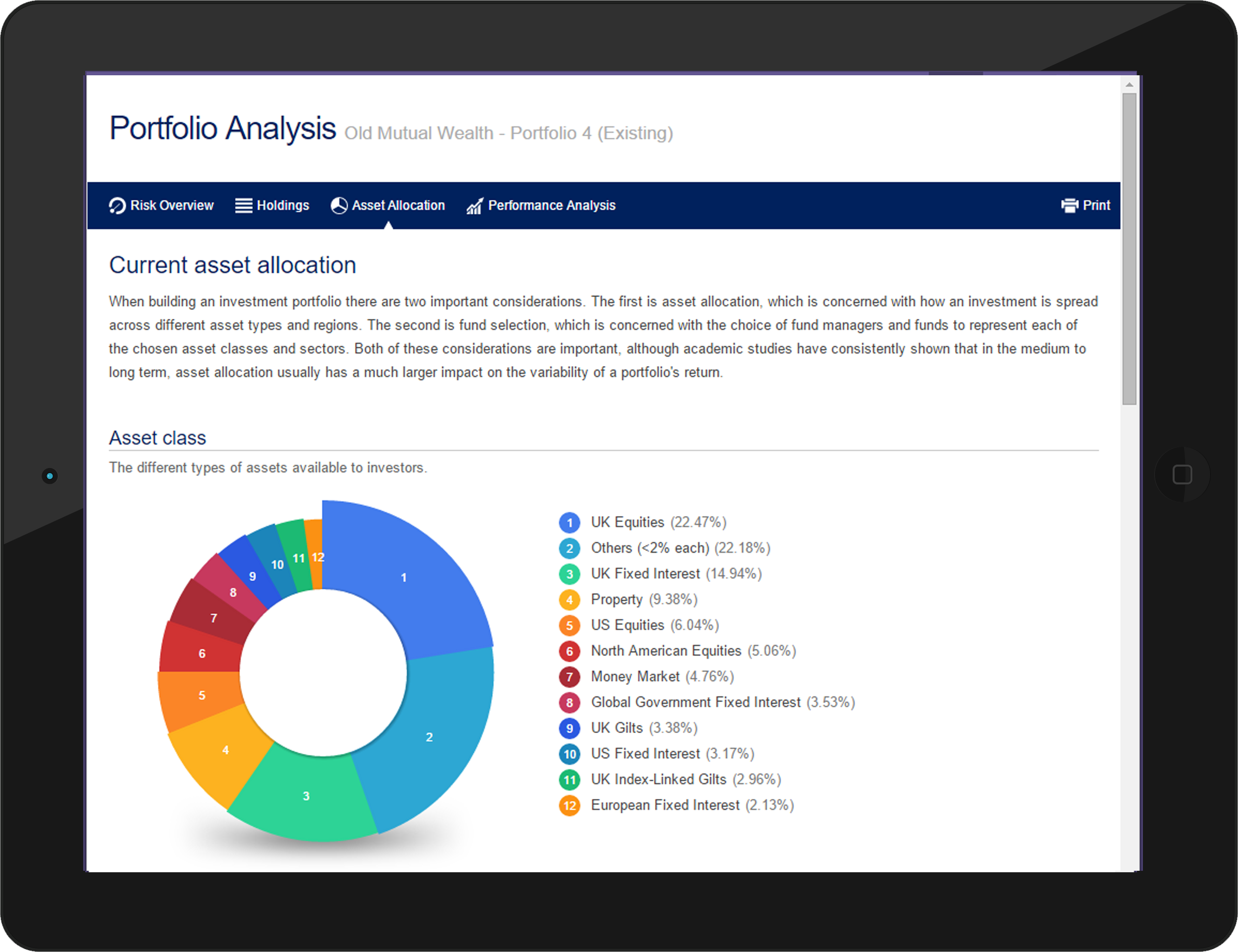
Task: Select the UK Fixed Interest (14.94%) text
Action: pos(676,574)
